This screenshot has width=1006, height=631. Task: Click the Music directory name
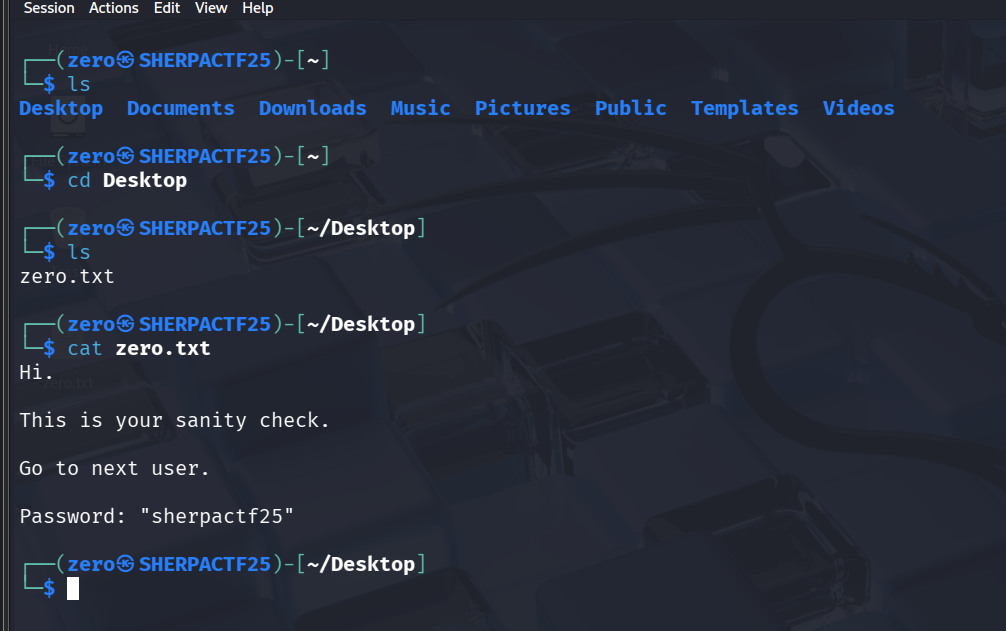click(420, 108)
